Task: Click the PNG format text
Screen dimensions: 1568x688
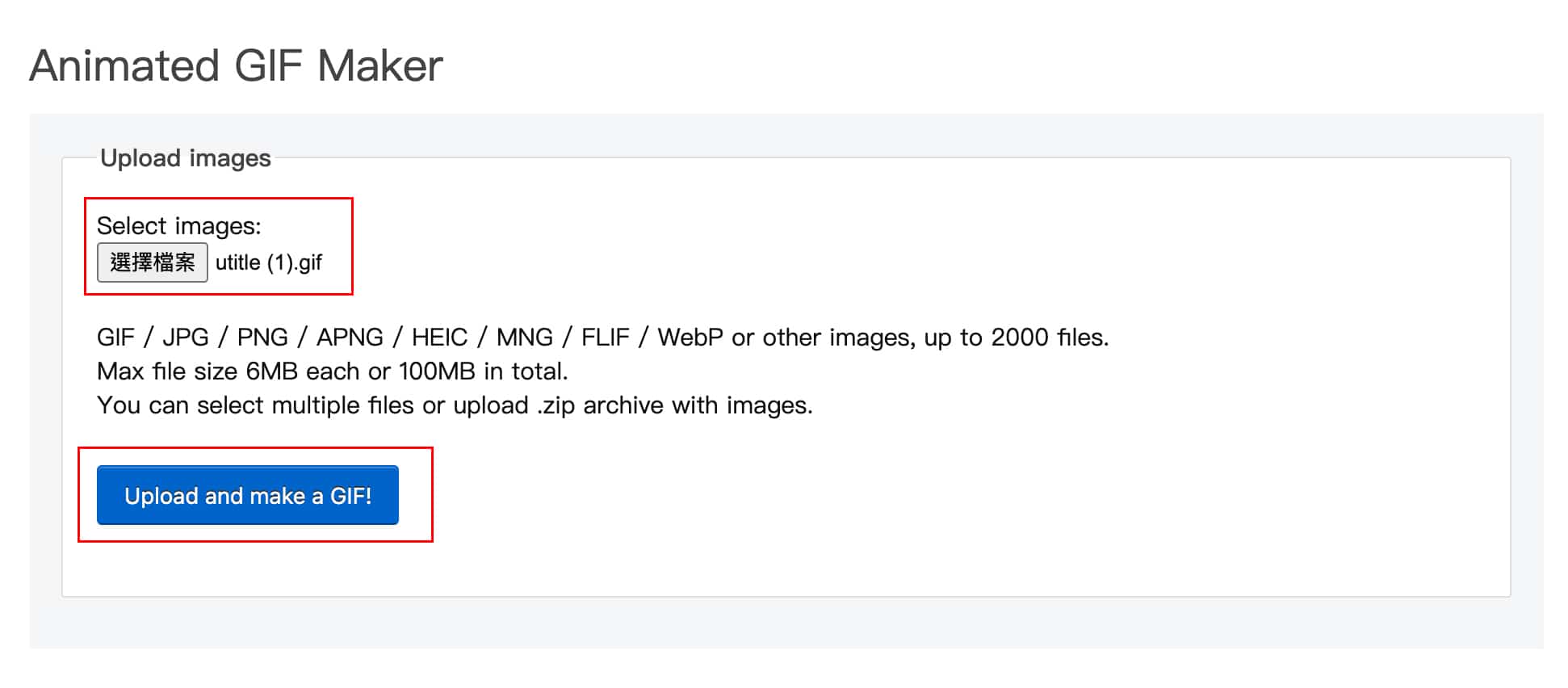Action: 262,338
